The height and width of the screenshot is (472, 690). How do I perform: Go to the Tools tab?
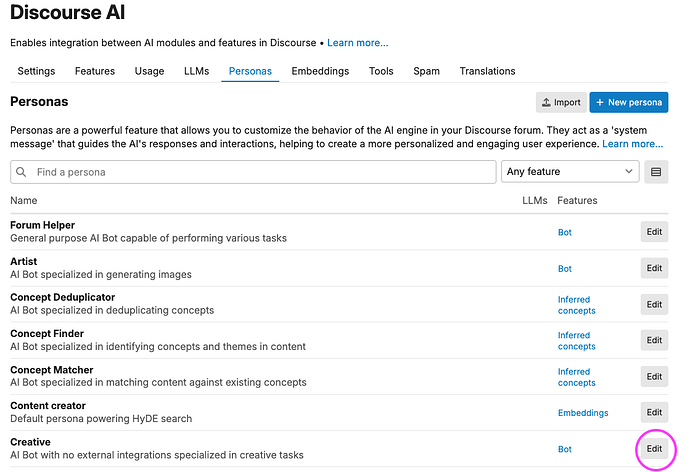click(381, 71)
